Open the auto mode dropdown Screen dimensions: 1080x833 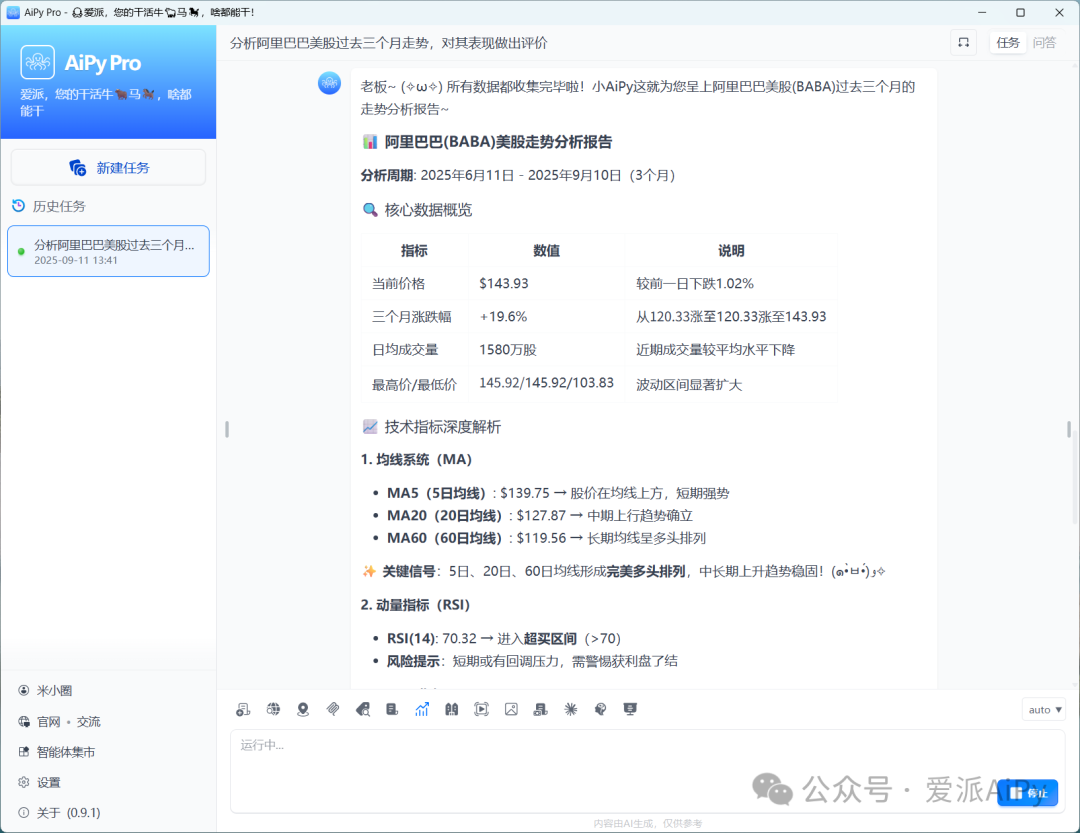(1043, 709)
